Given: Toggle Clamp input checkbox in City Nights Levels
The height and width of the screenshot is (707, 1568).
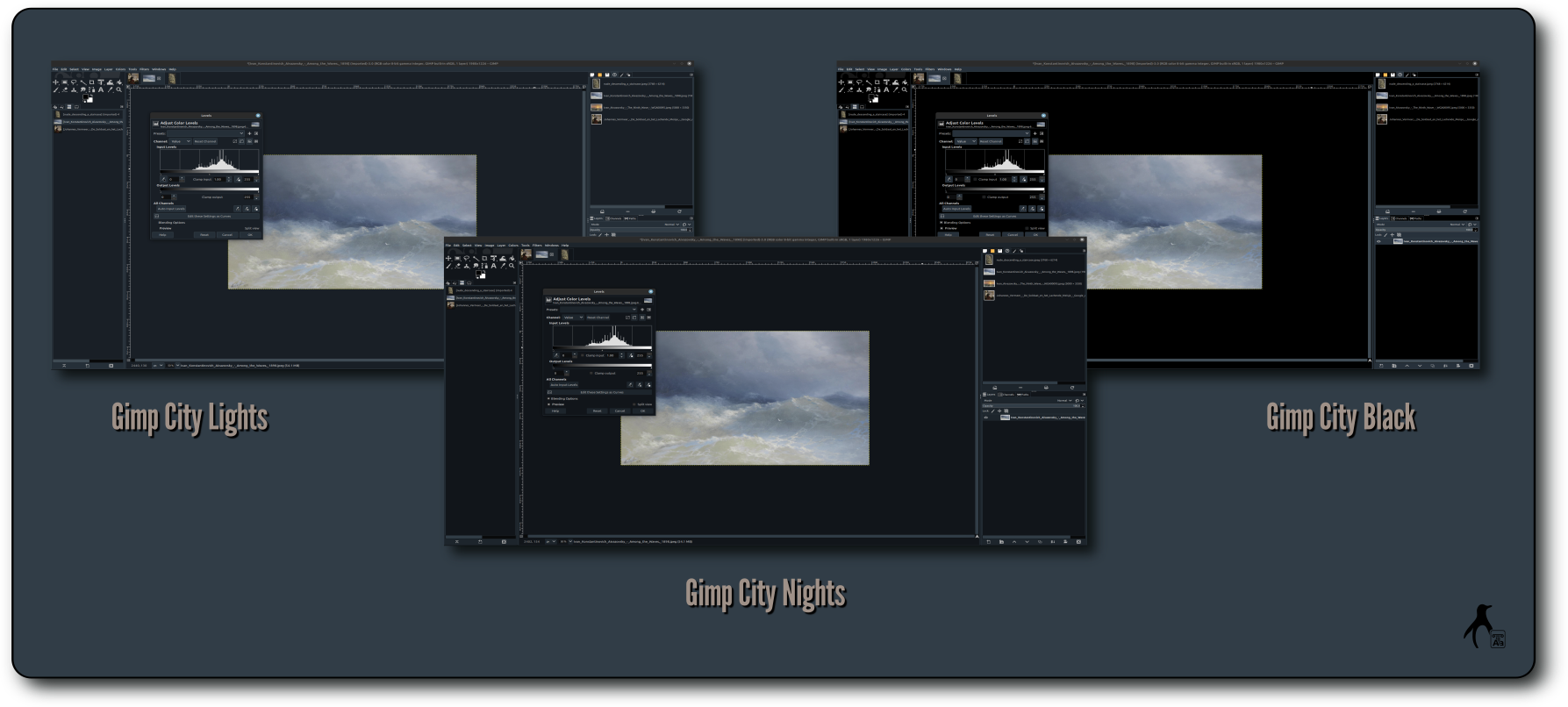Looking at the screenshot, I should tap(582, 355).
